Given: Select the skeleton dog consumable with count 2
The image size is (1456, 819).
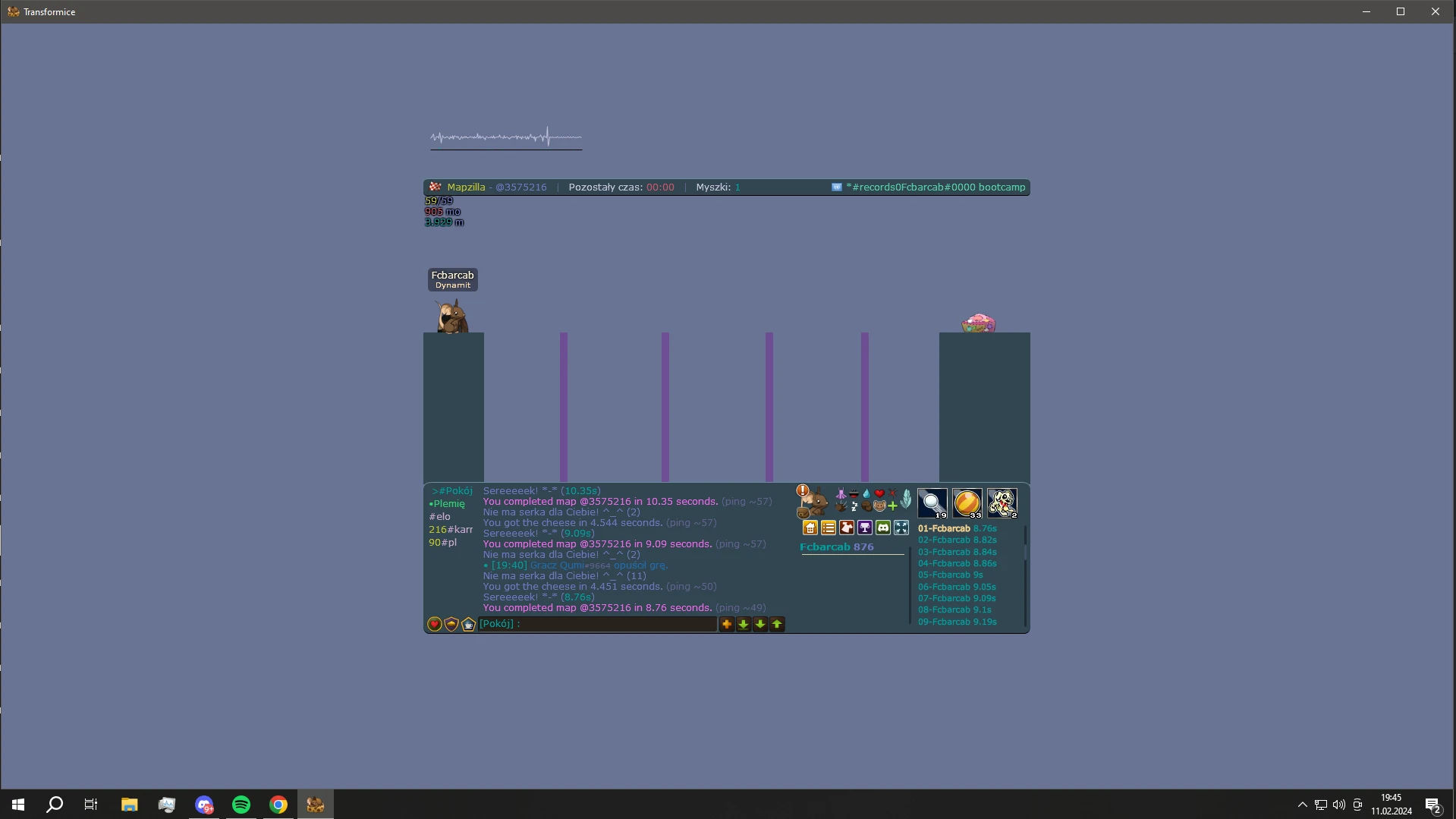Looking at the screenshot, I should pos(1002,503).
